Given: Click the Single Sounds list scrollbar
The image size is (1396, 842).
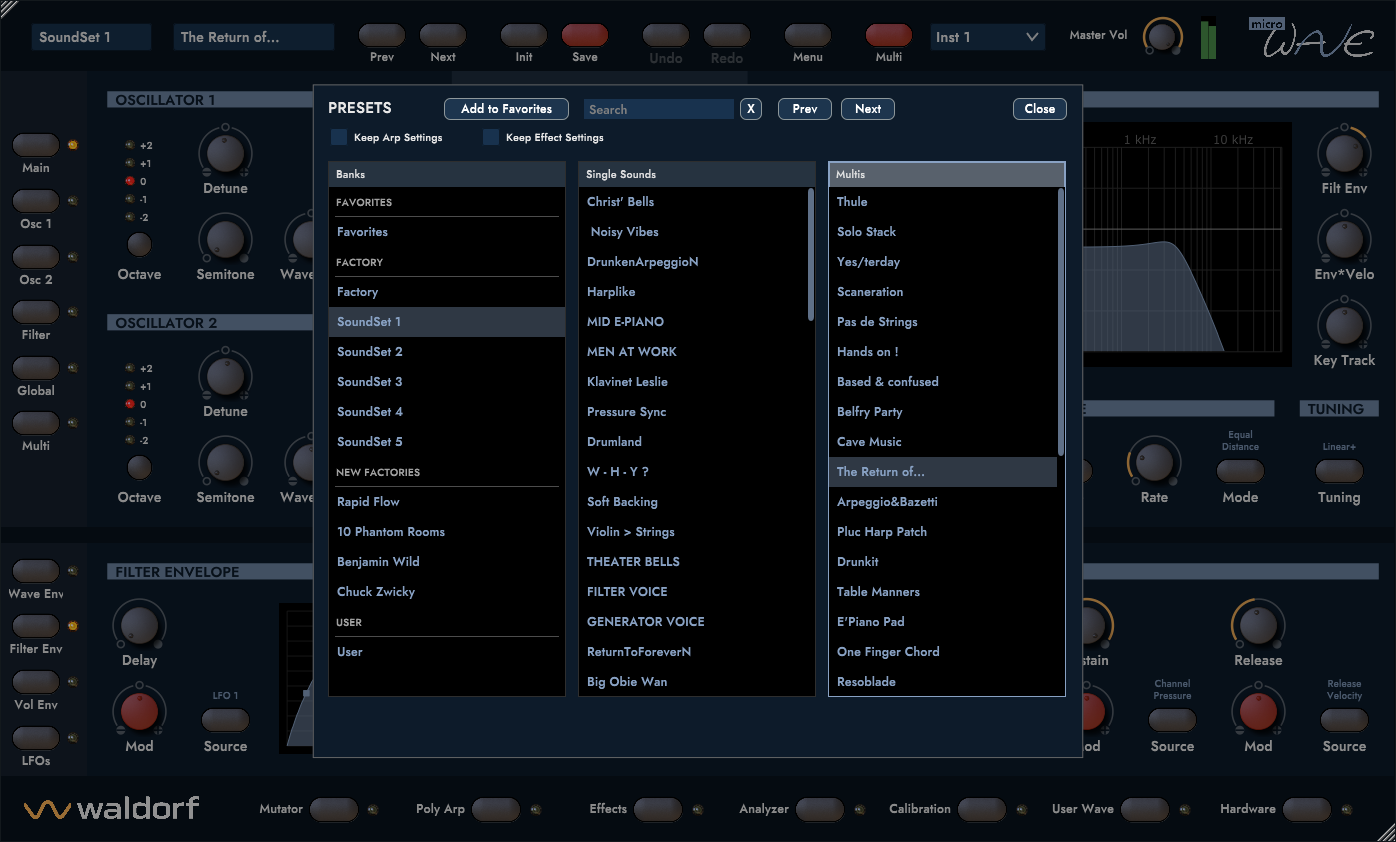Looking at the screenshot, I should pyautogui.click(x=811, y=254).
